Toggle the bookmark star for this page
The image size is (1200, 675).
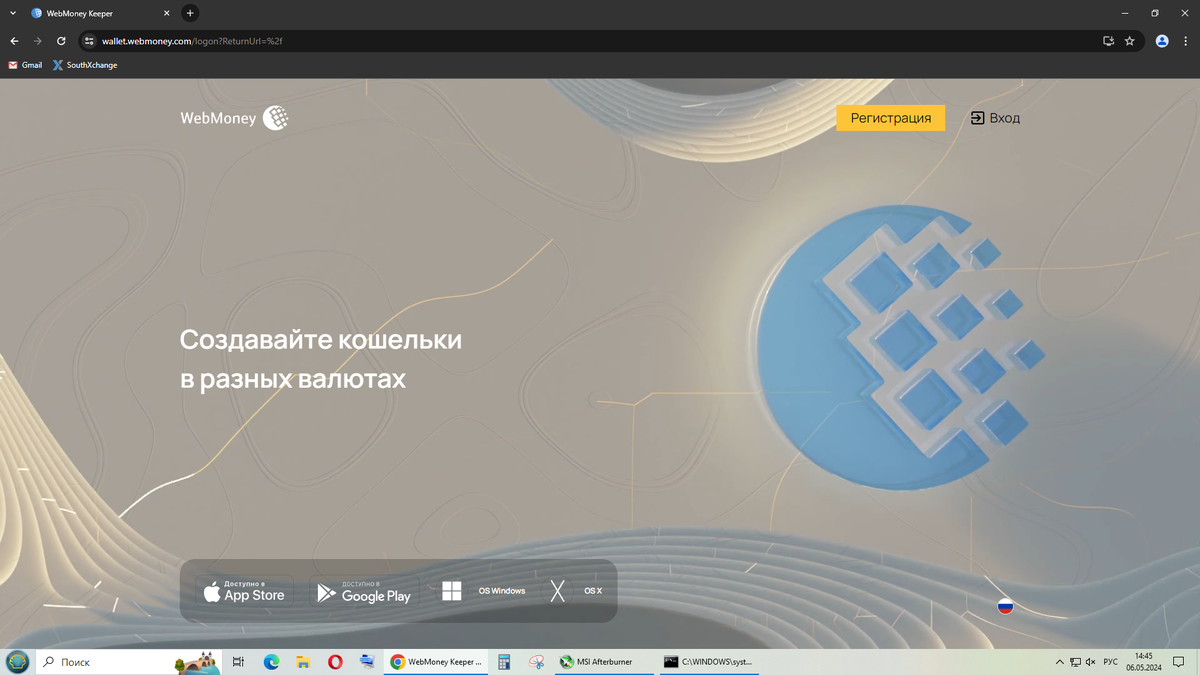(1130, 41)
